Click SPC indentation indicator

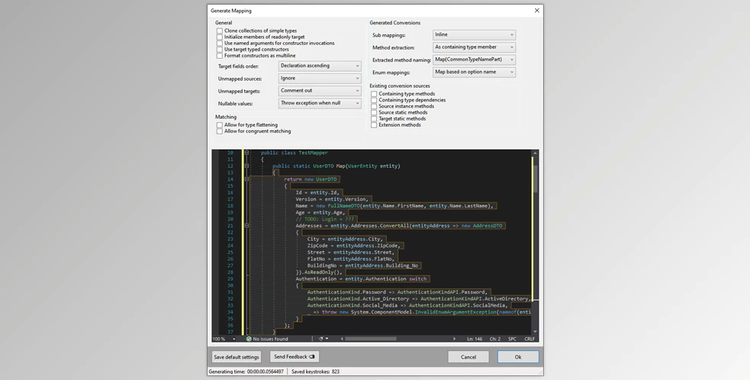(512, 339)
